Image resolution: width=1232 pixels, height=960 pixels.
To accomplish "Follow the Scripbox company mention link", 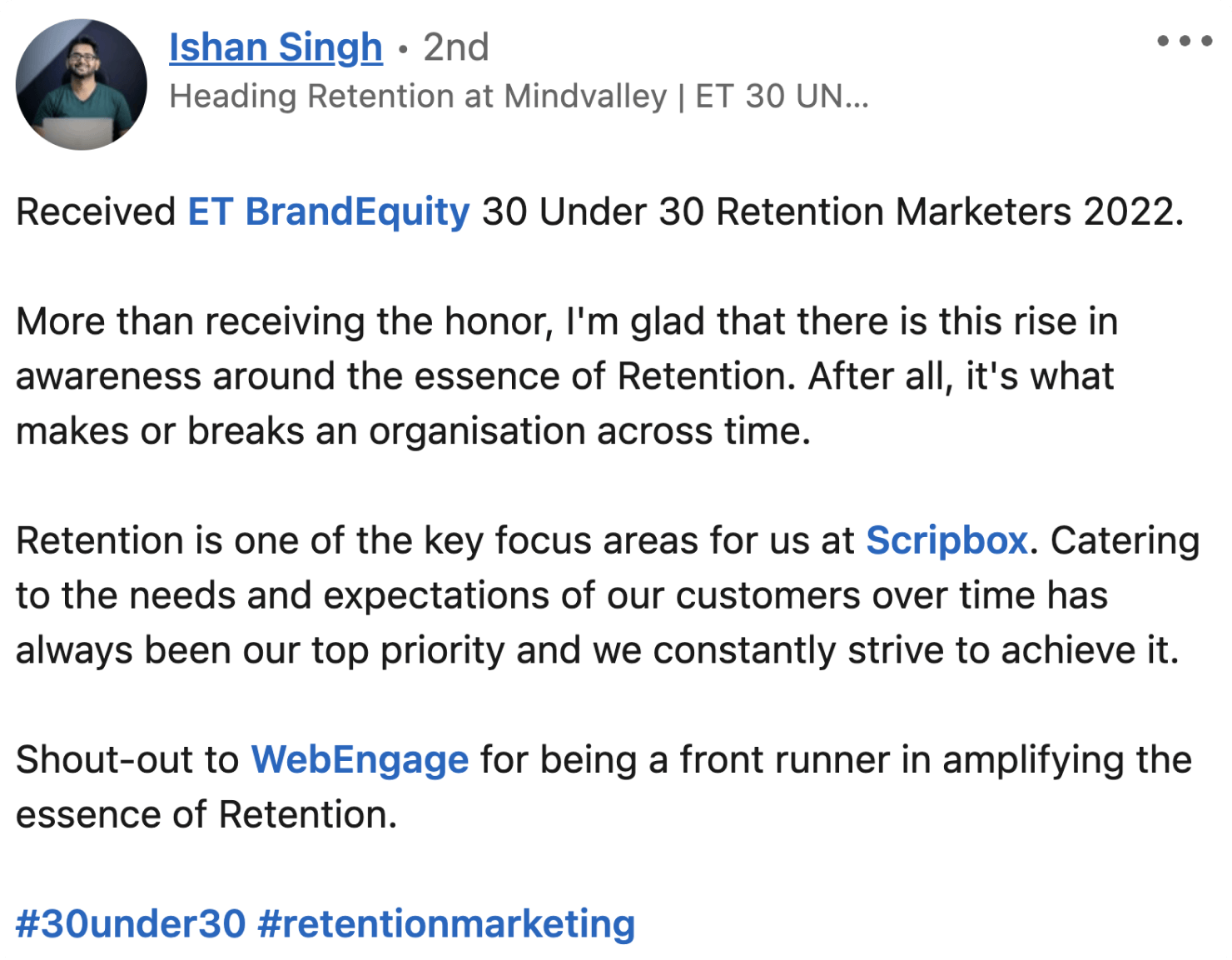I will coord(946,540).
